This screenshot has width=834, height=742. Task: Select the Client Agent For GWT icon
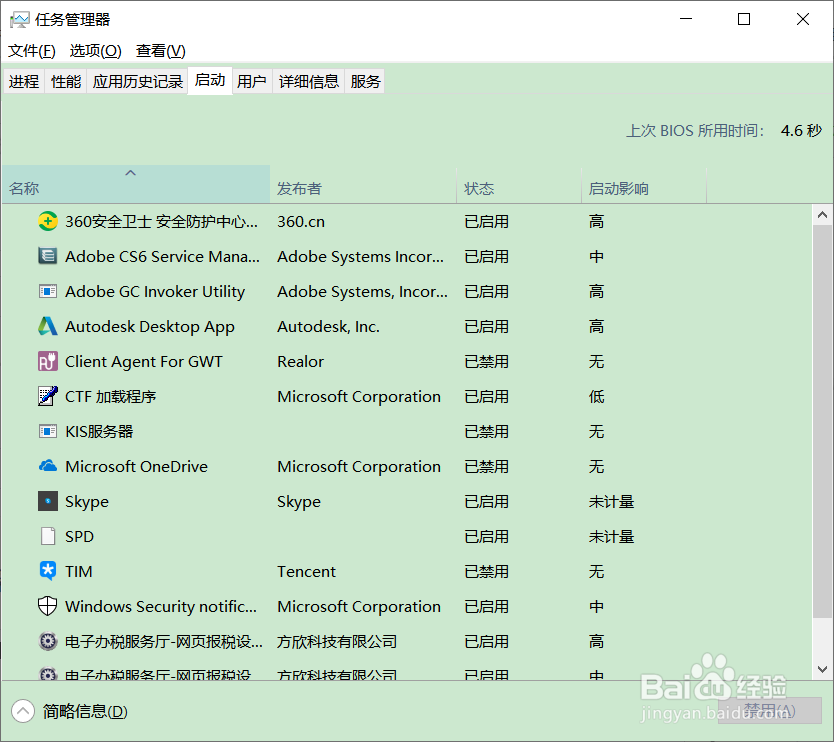pos(47,361)
